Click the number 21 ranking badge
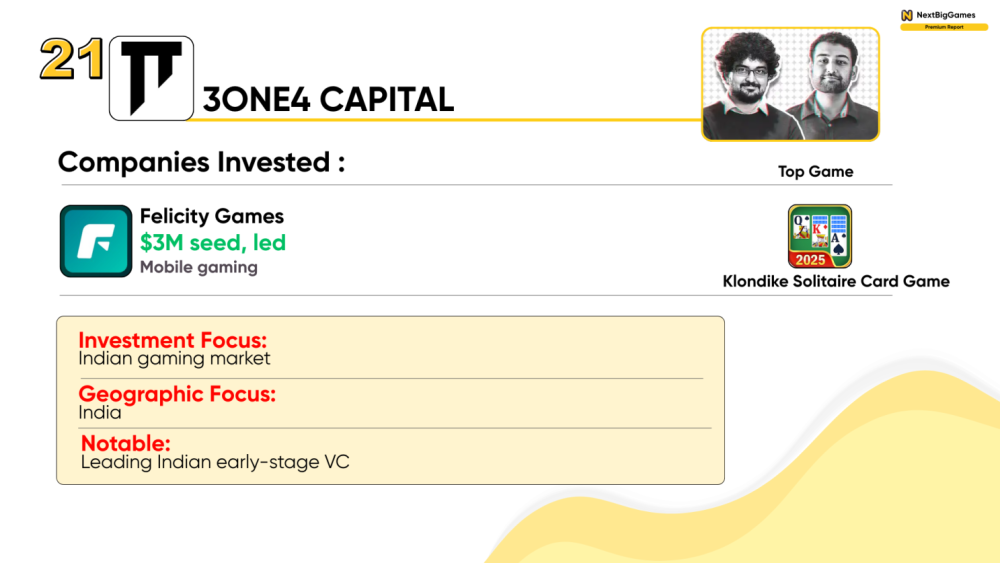This screenshot has width=1000, height=563. (72, 61)
